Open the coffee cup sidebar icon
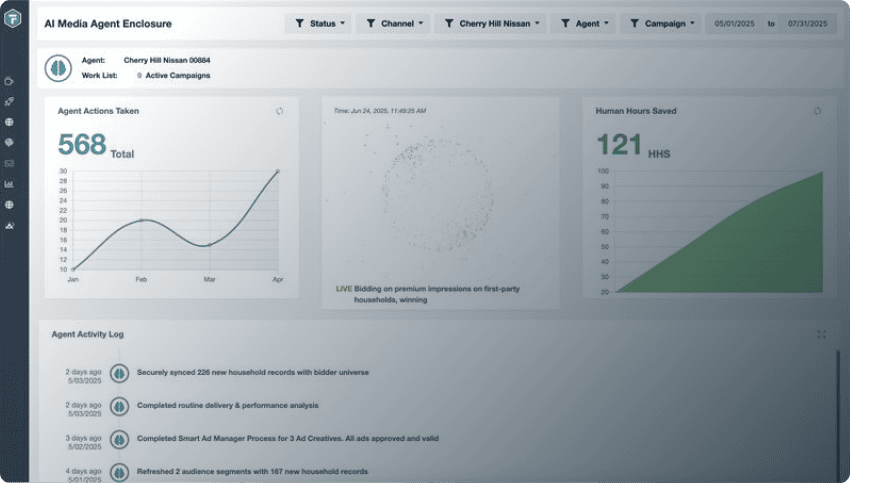 [x=9, y=81]
